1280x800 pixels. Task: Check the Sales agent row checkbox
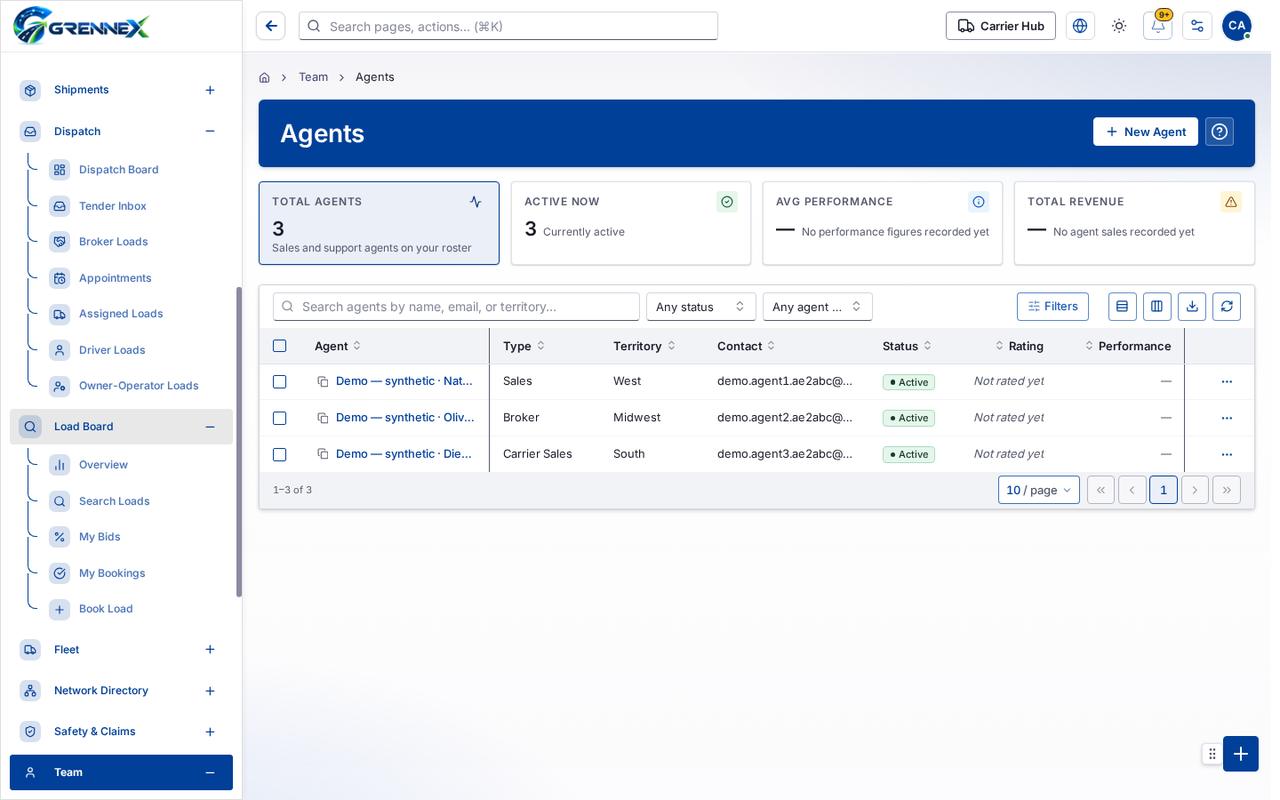point(279,382)
